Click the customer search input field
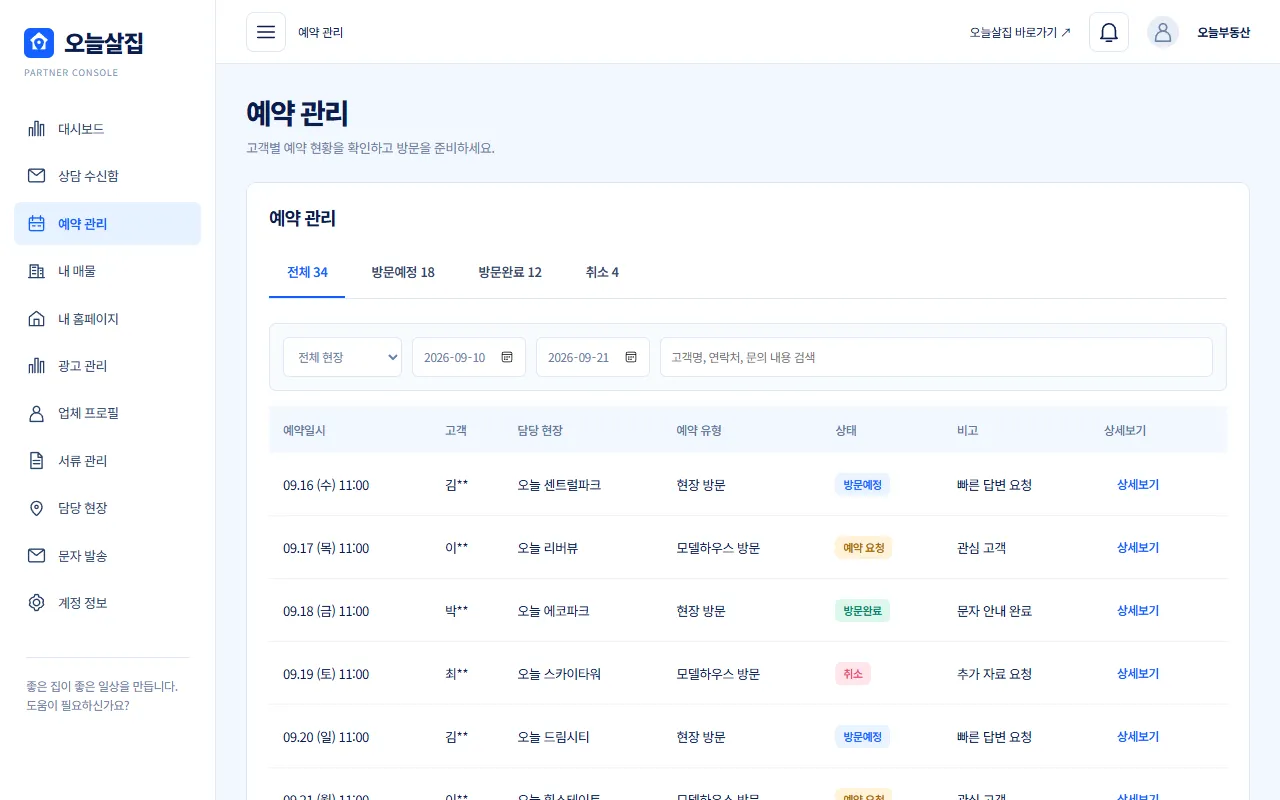The height and width of the screenshot is (800, 1280). [936, 357]
